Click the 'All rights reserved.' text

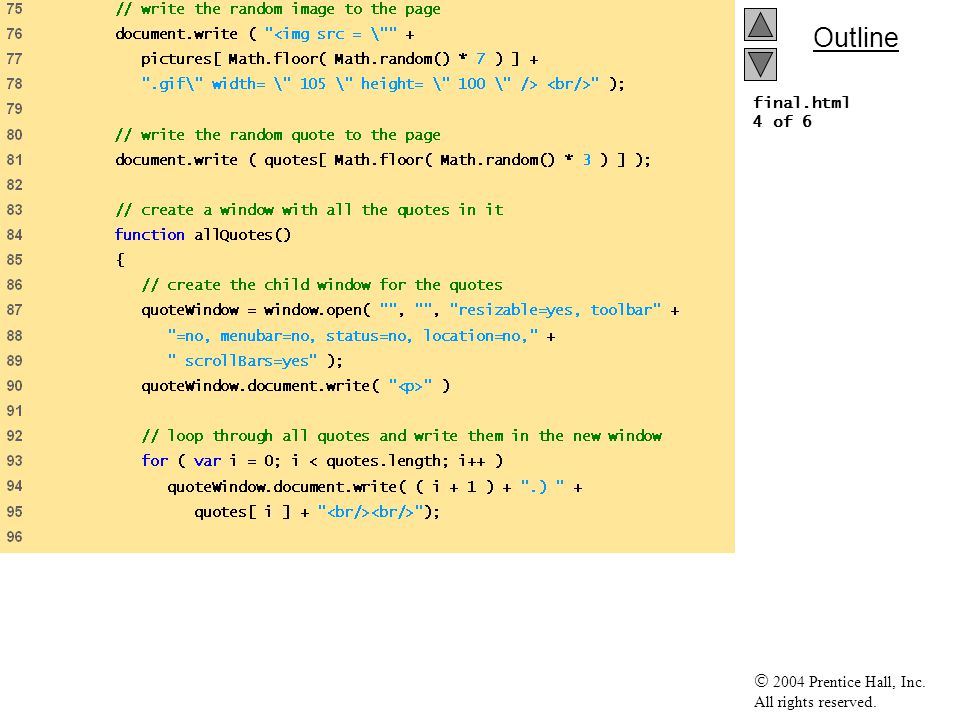814,702
